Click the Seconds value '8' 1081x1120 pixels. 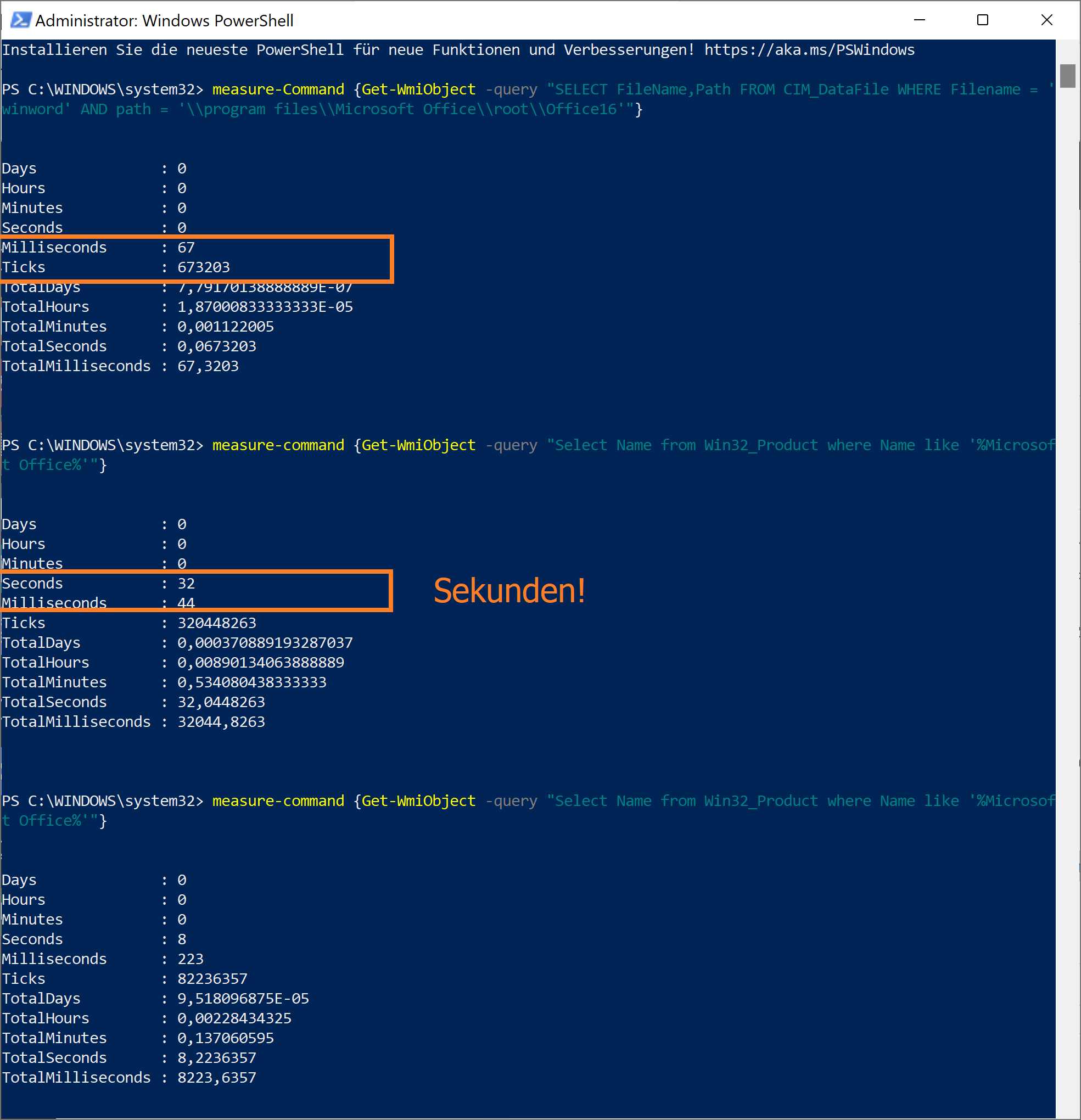[182, 939]
